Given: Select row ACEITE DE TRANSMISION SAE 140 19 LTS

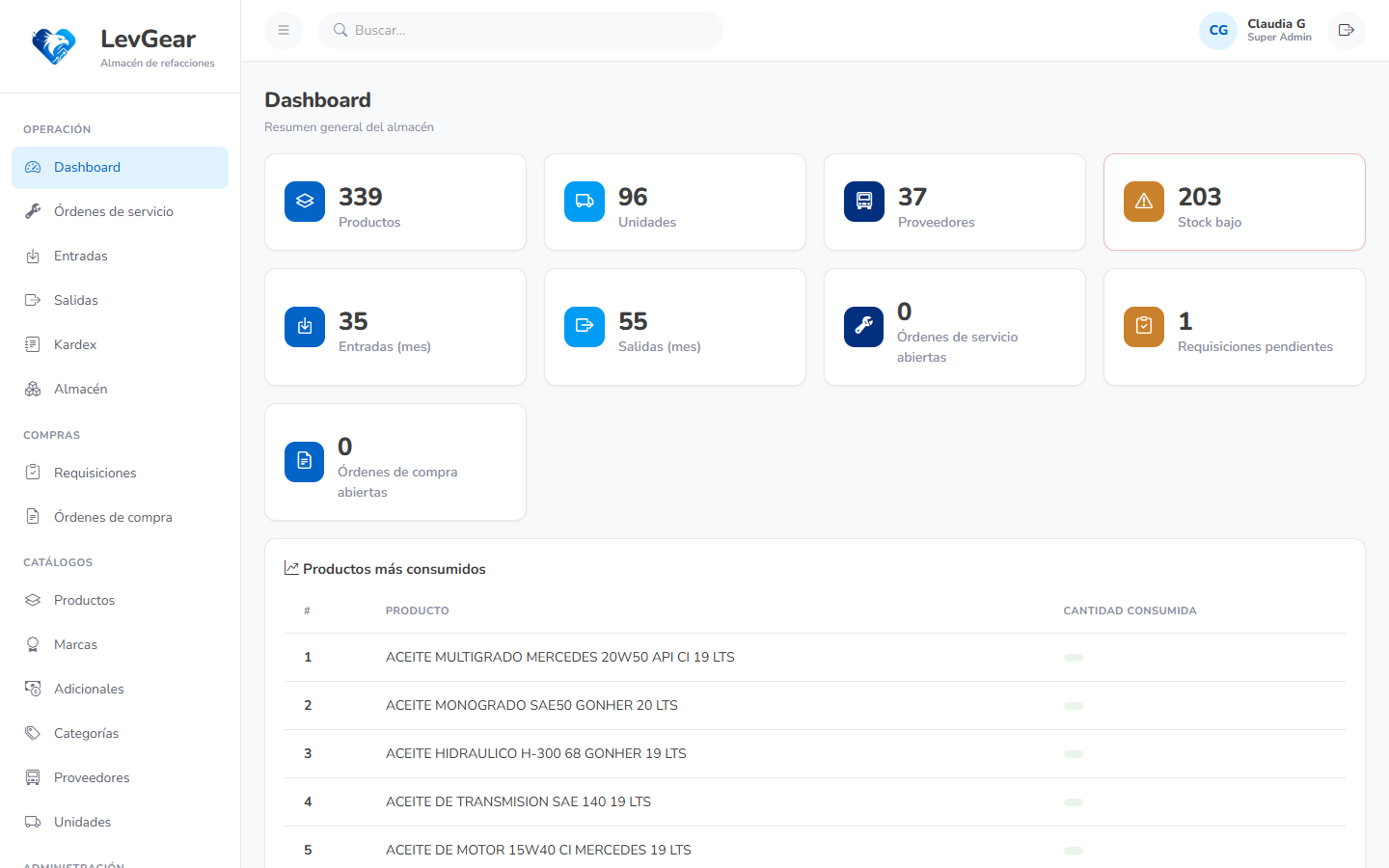Looking at the screenshot, I should [x=815, y=801].
